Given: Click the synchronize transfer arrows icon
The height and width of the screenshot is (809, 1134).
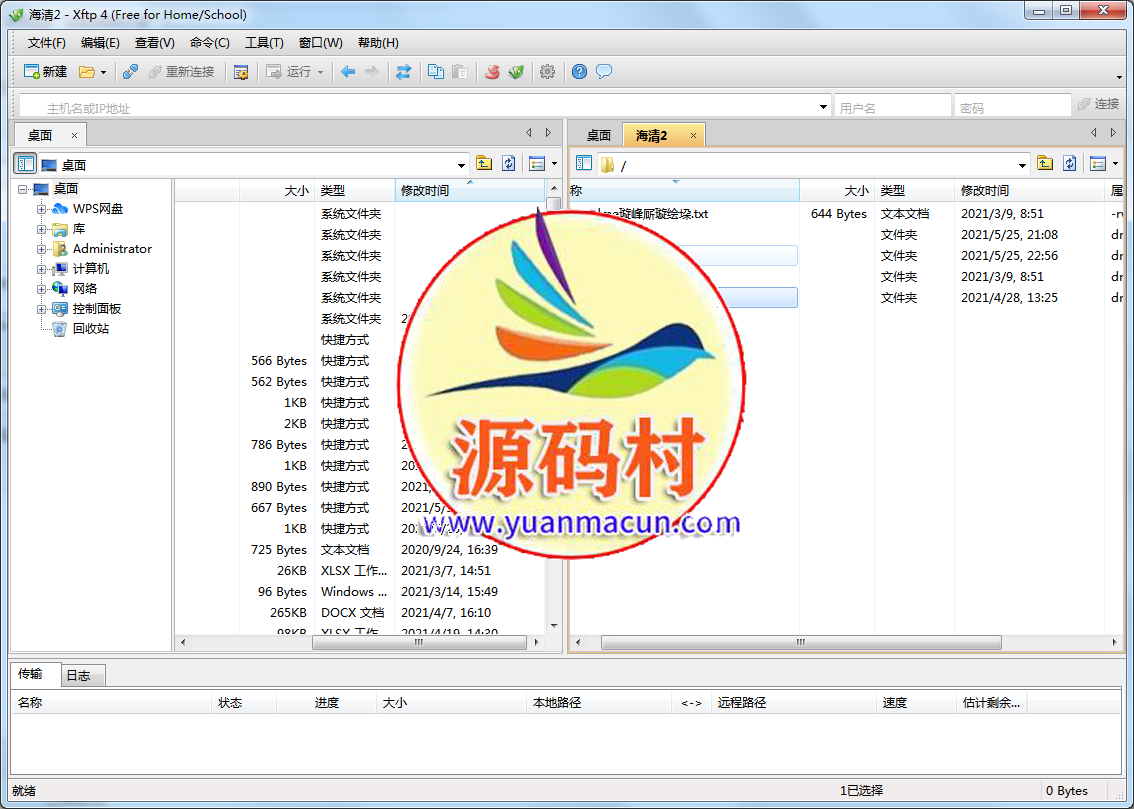Looking at the screenshot, I should [x=403, y=72].
